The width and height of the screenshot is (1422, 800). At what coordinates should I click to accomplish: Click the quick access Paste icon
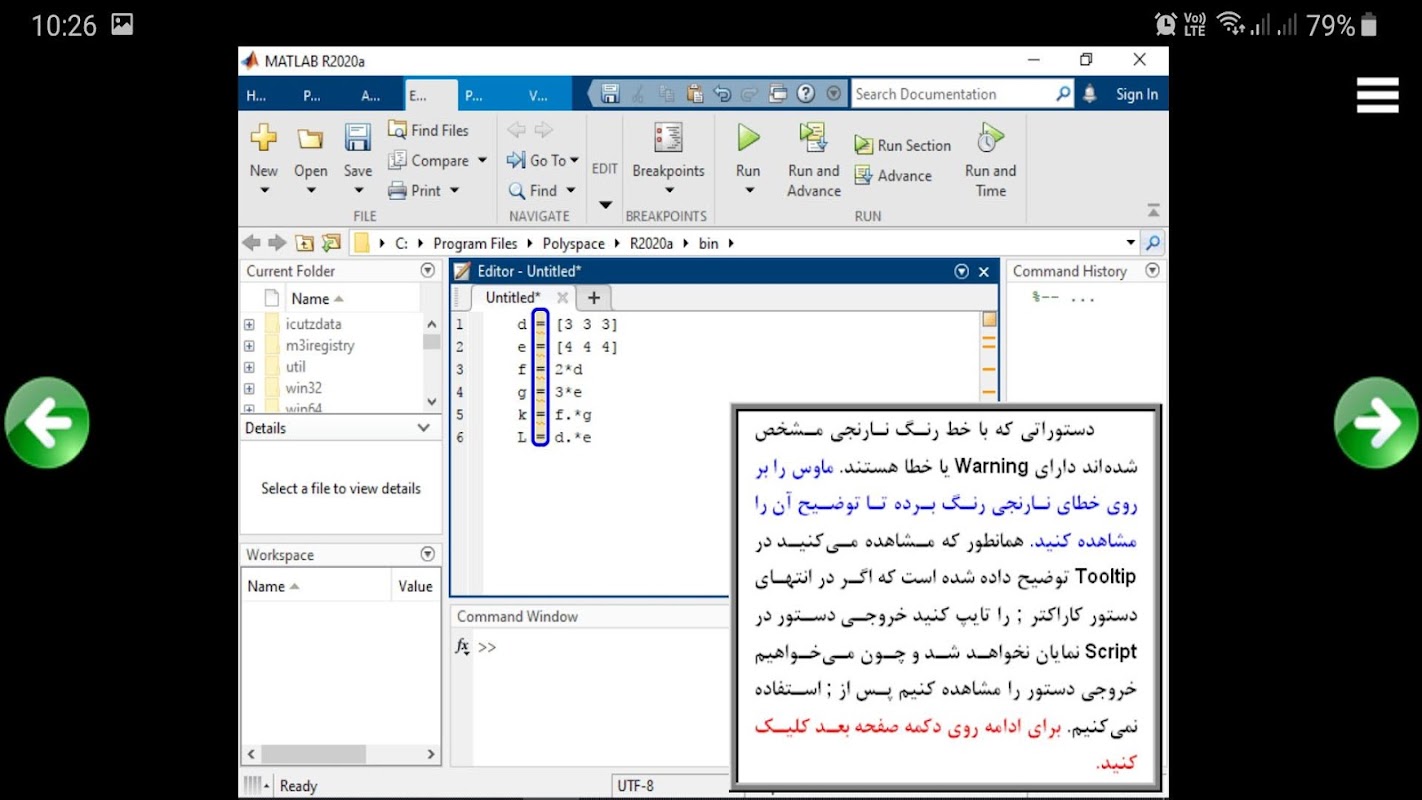pyautogui.click(x=694, y=94)
